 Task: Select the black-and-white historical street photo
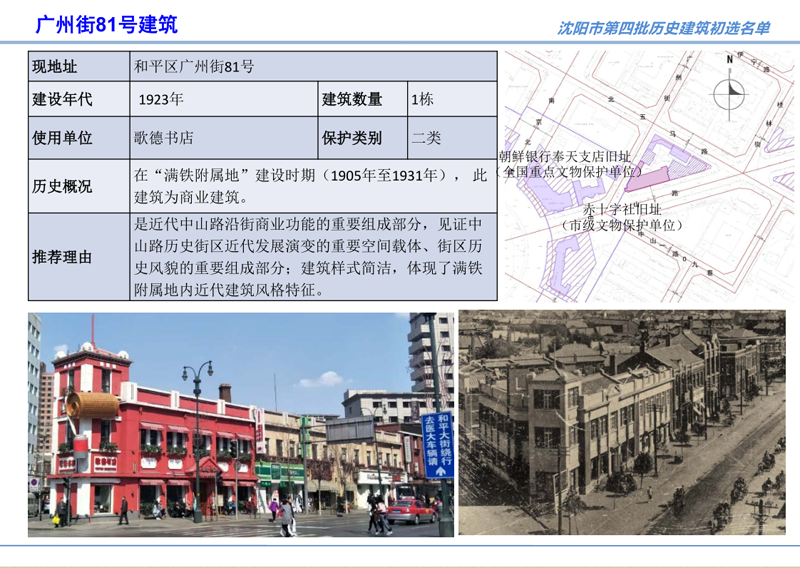pos(622,424)
